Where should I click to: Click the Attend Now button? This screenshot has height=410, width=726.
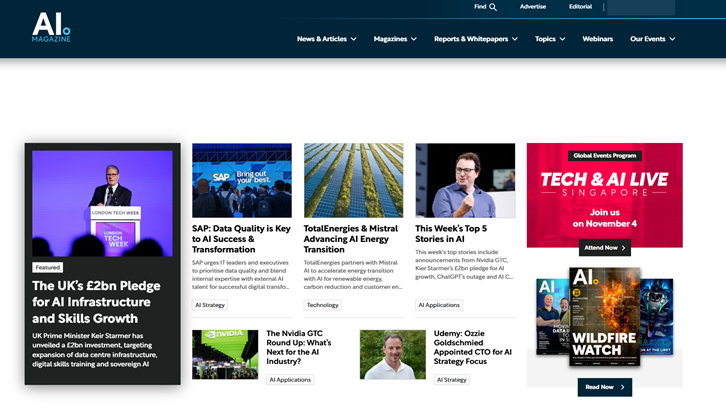coord(605,248)
